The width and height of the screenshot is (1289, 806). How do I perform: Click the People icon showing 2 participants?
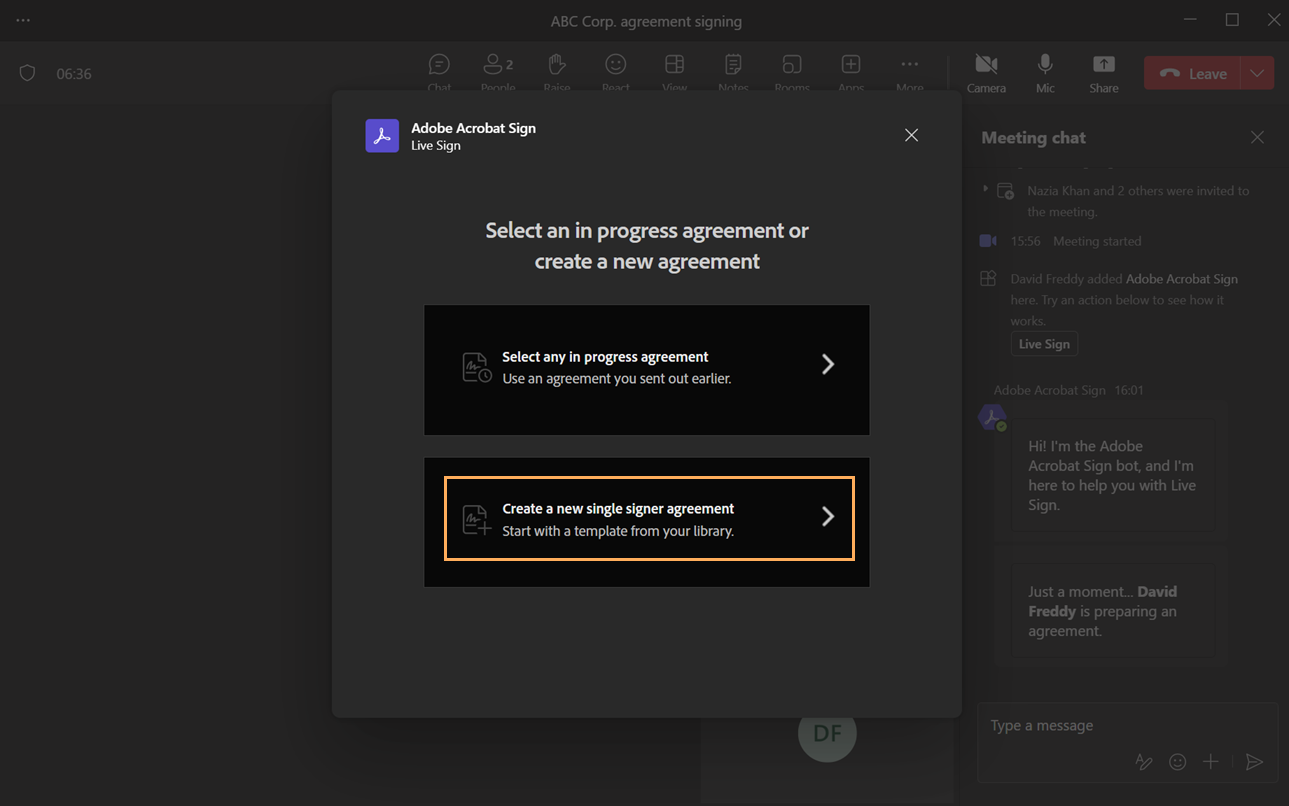(x=497, y=65)
